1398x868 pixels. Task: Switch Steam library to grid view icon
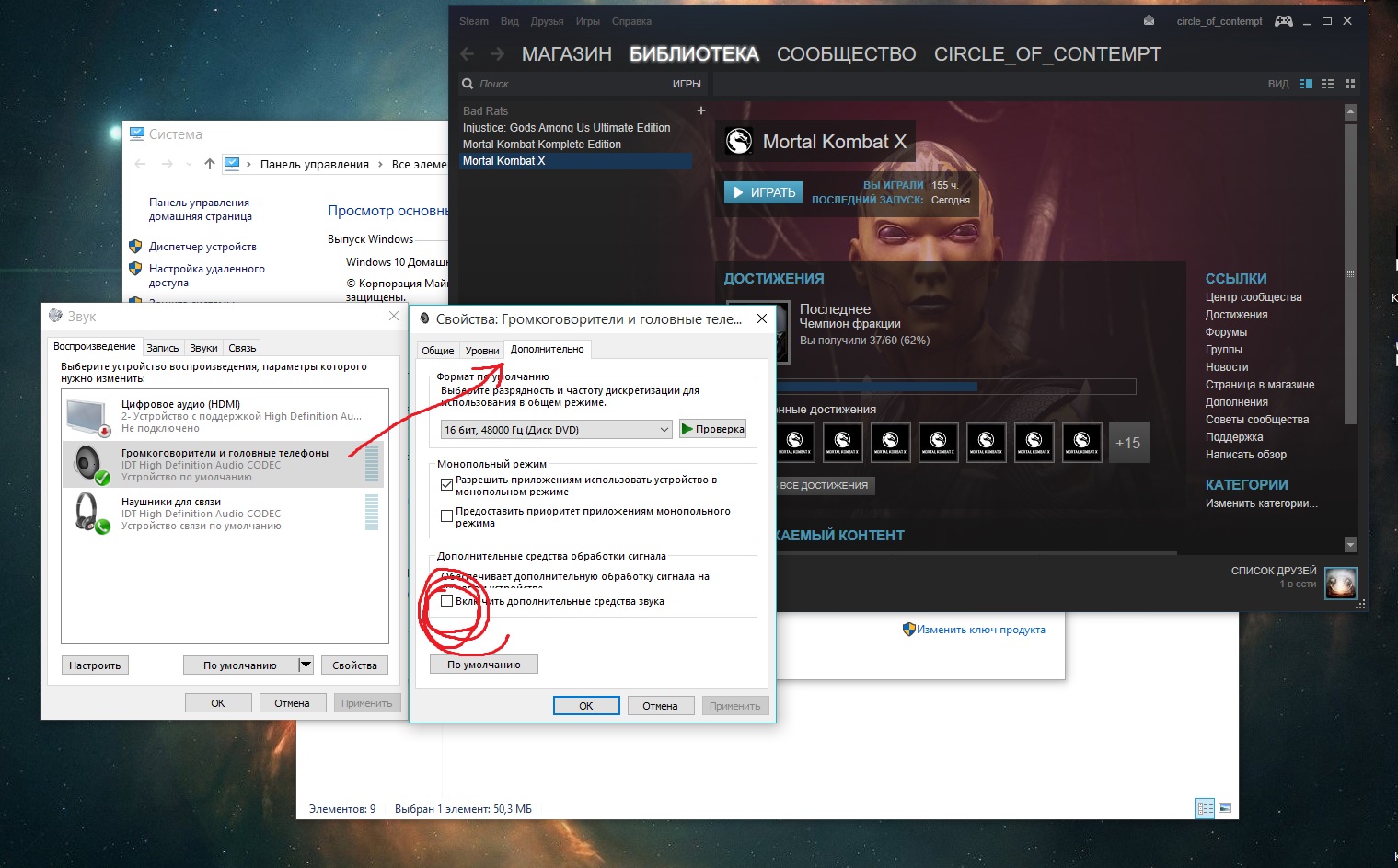(x=1350, y=84)
